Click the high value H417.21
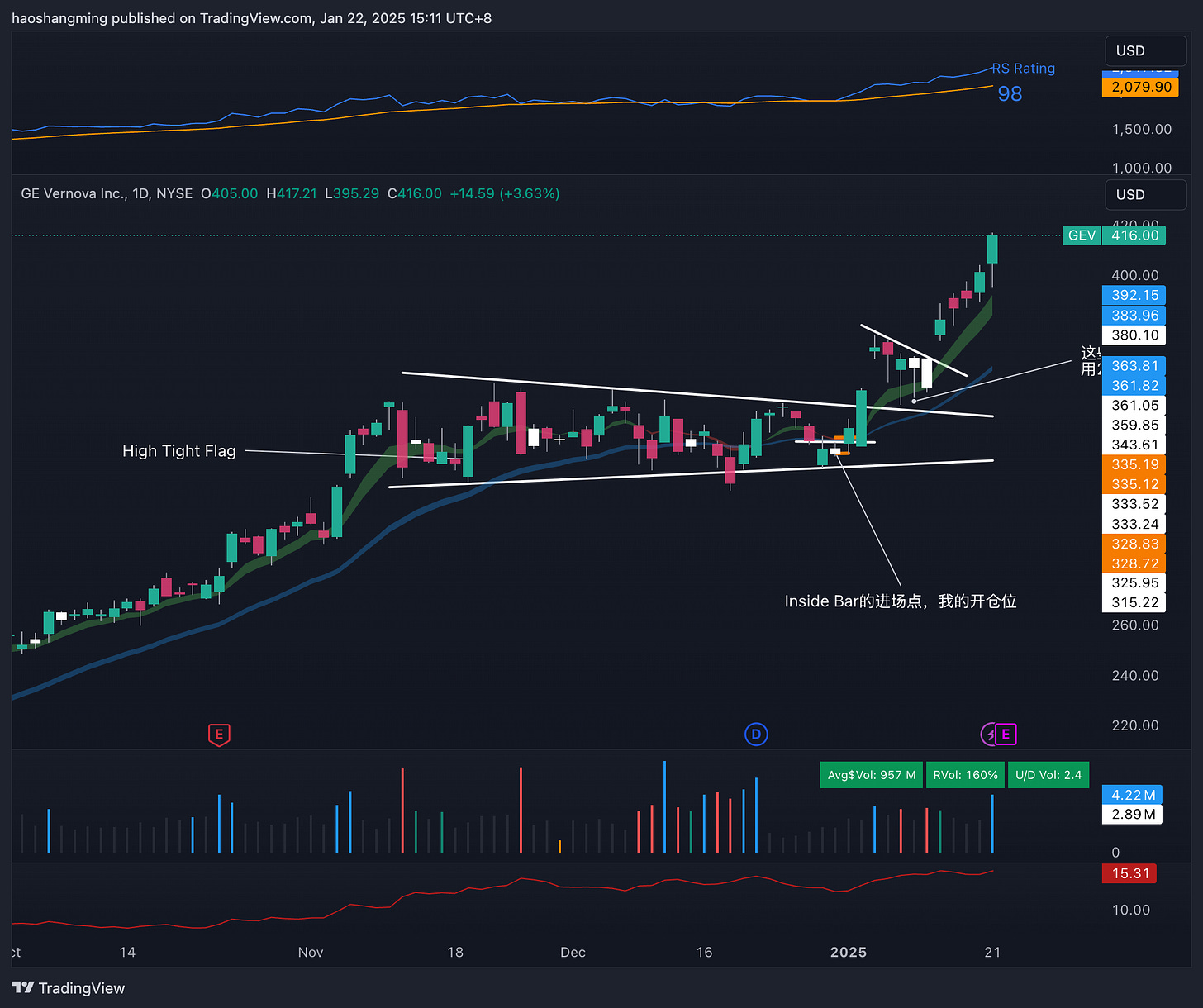This screenshot has width=1203, height=1008. [292, 193]
